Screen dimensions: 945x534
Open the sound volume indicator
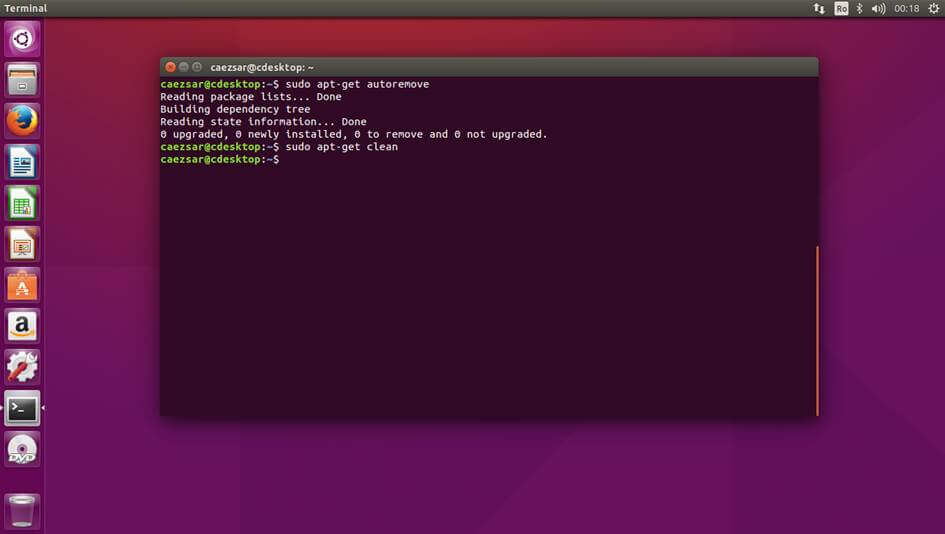878,8
